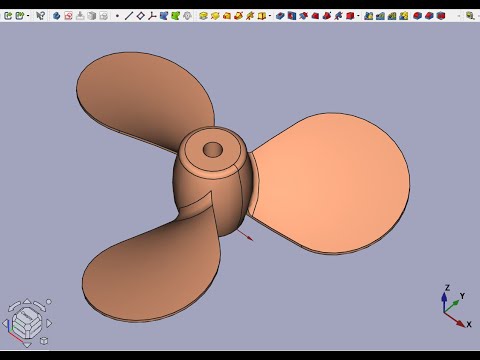Open the mini-cube menu below navigation cube
The image size is (480, 360).
(44, 341)
